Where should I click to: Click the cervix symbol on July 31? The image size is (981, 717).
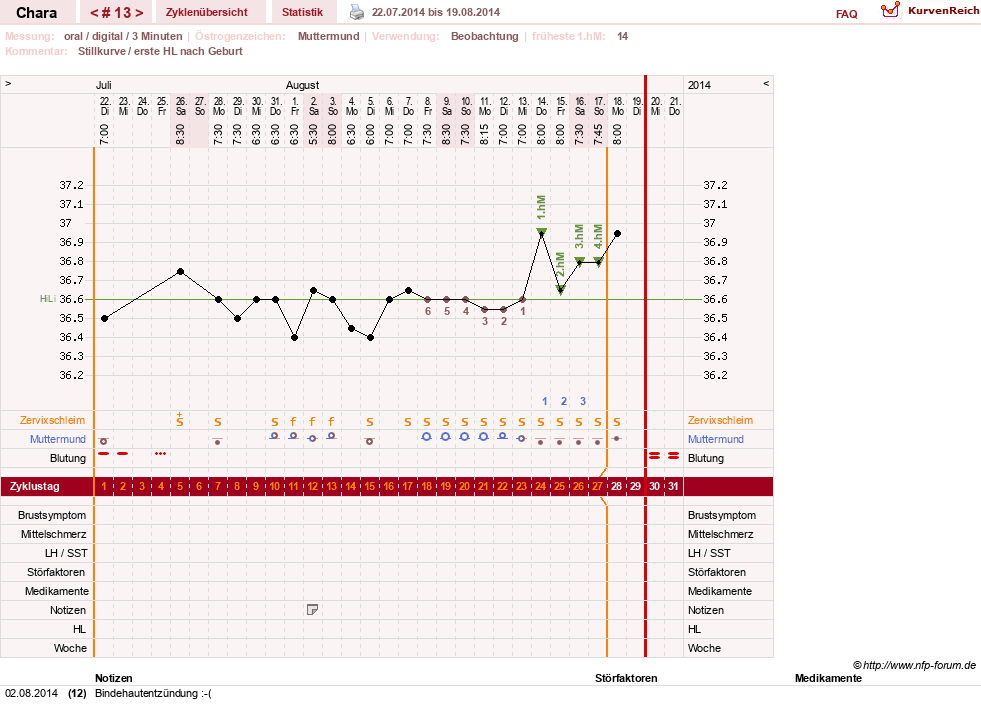274,435
